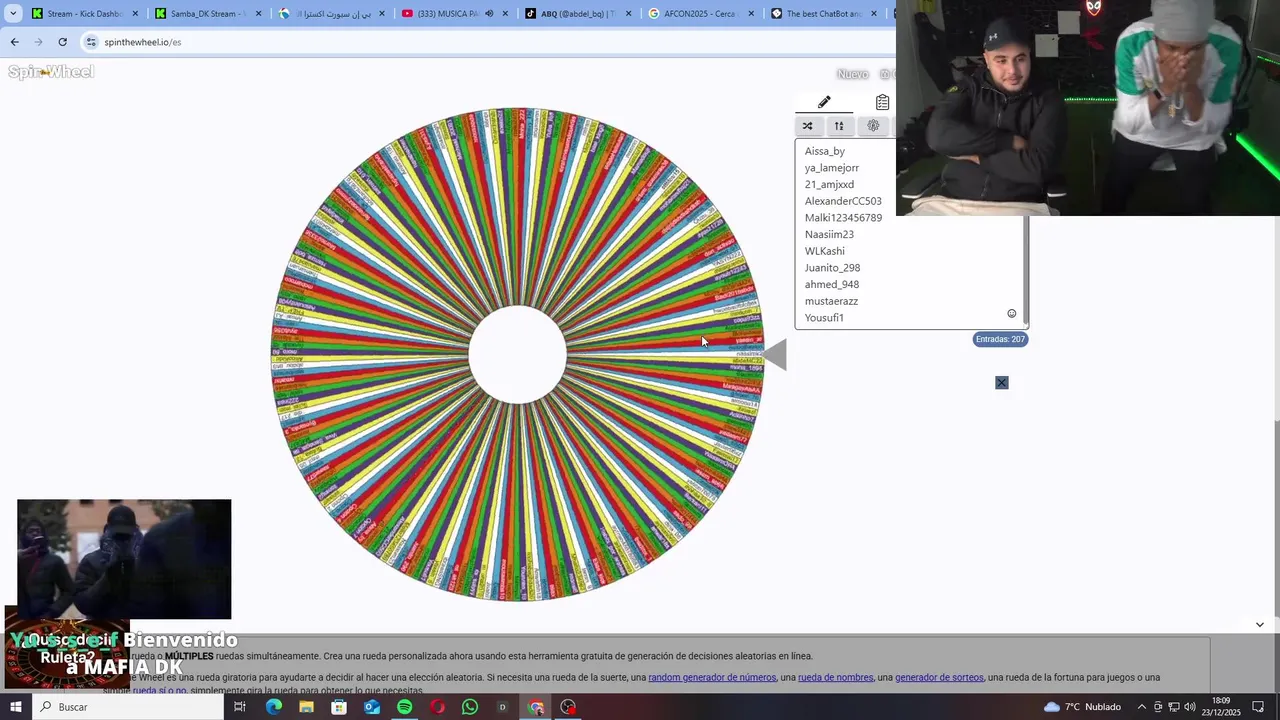Click the Malki123456789 entry

tap(843, 218)
